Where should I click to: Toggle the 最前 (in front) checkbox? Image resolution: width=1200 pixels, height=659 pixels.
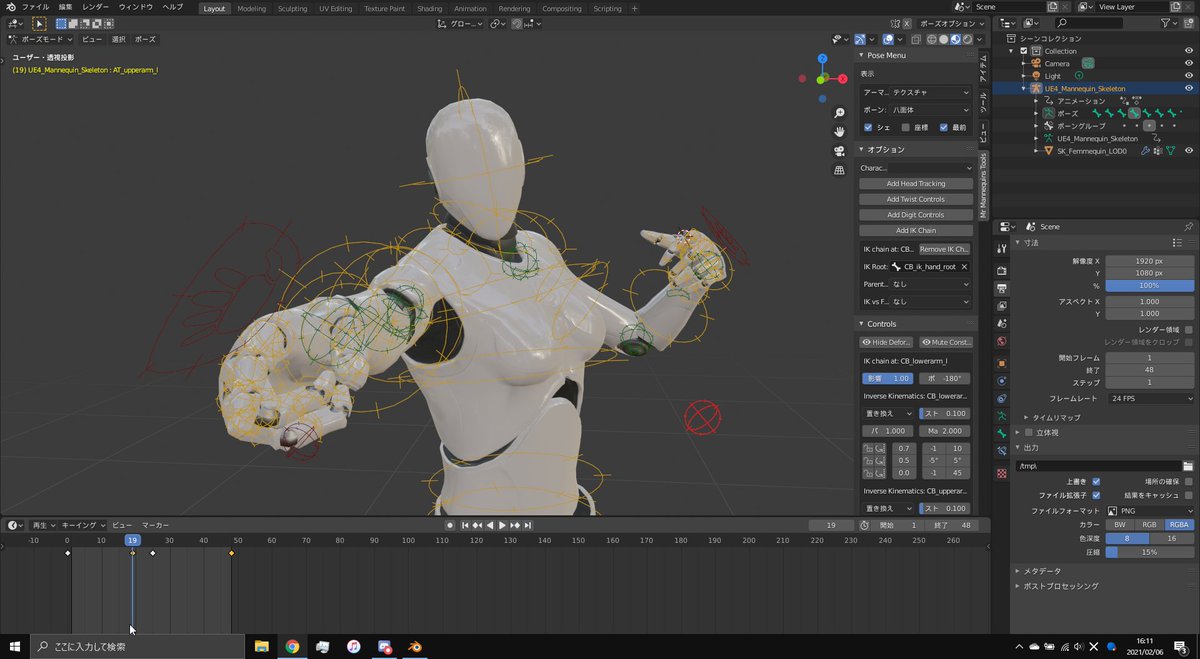(944, 128)
